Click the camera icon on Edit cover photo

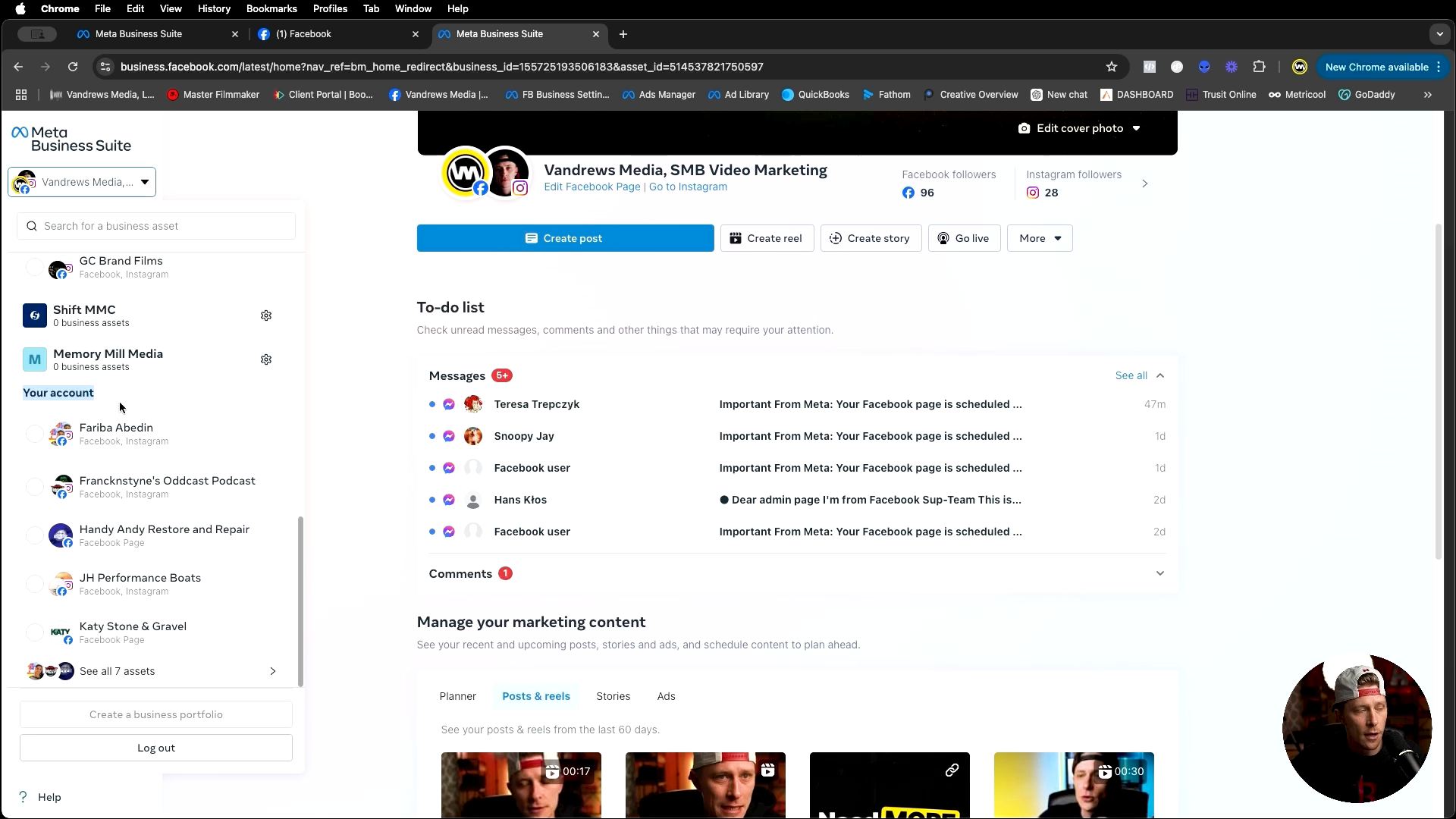(x=1025, y=128)
